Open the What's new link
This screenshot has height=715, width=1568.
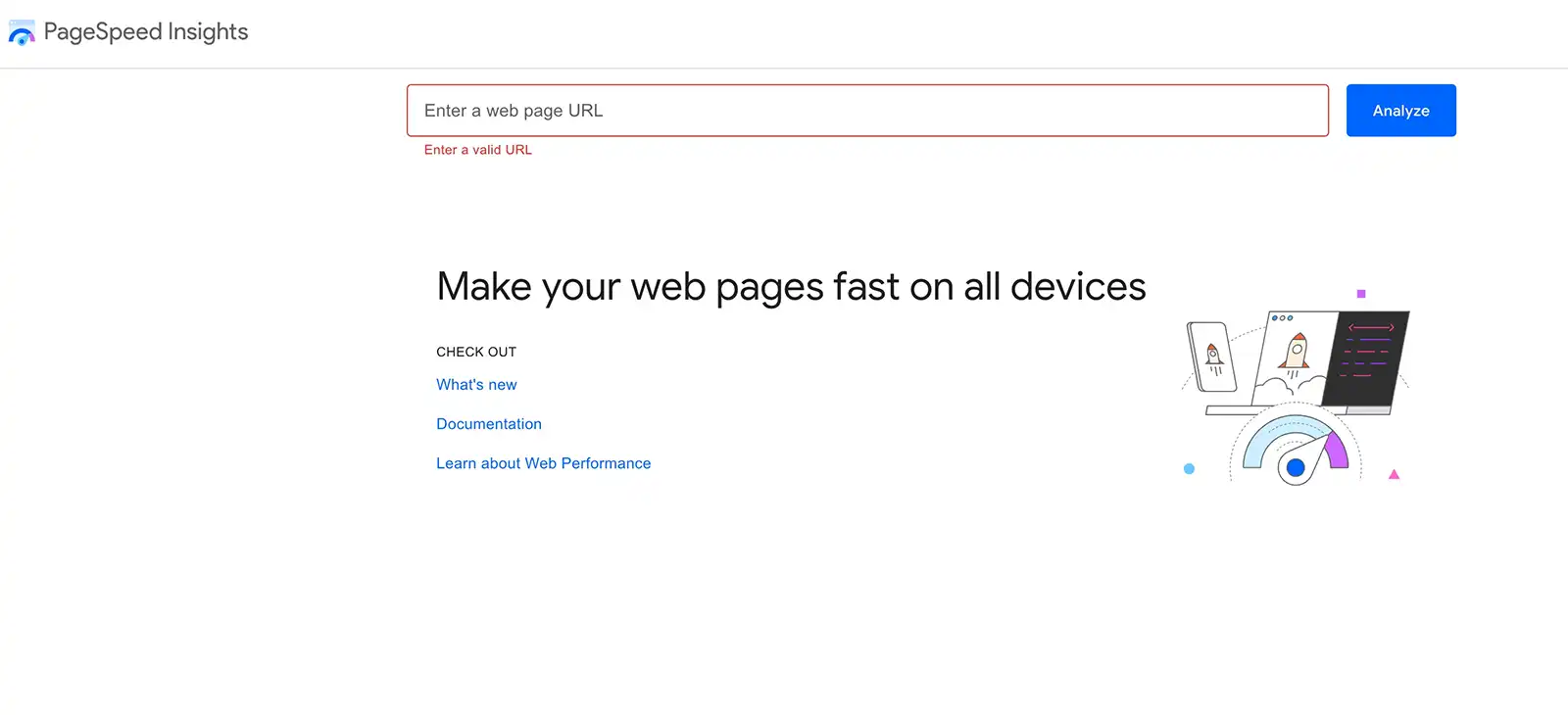(x=476, y=385)
